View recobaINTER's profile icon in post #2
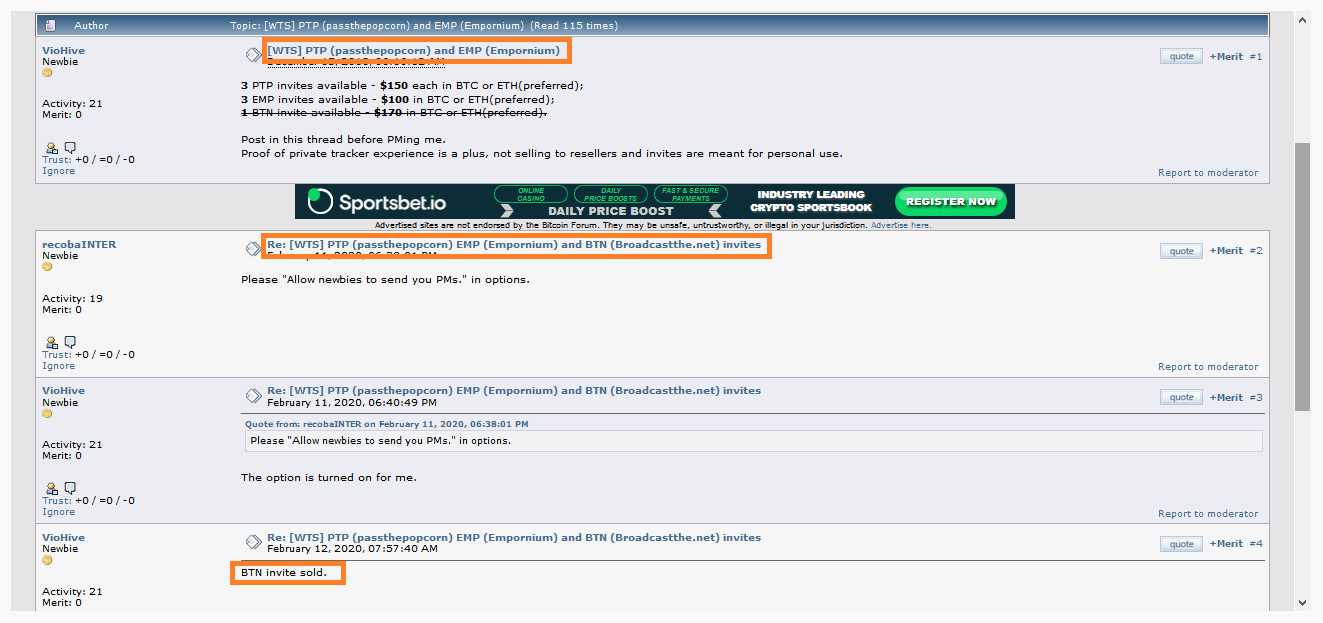The width and height of the screenshot is (1323, 623). (52, 342)
